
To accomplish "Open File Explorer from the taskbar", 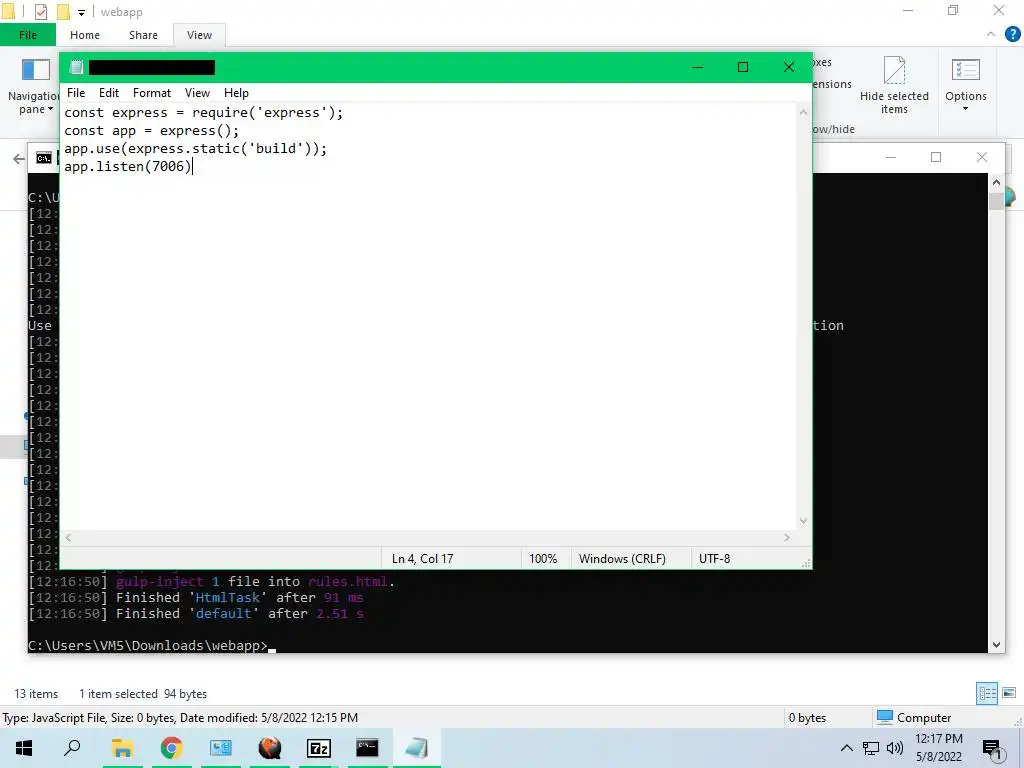I will click(122, 748).
